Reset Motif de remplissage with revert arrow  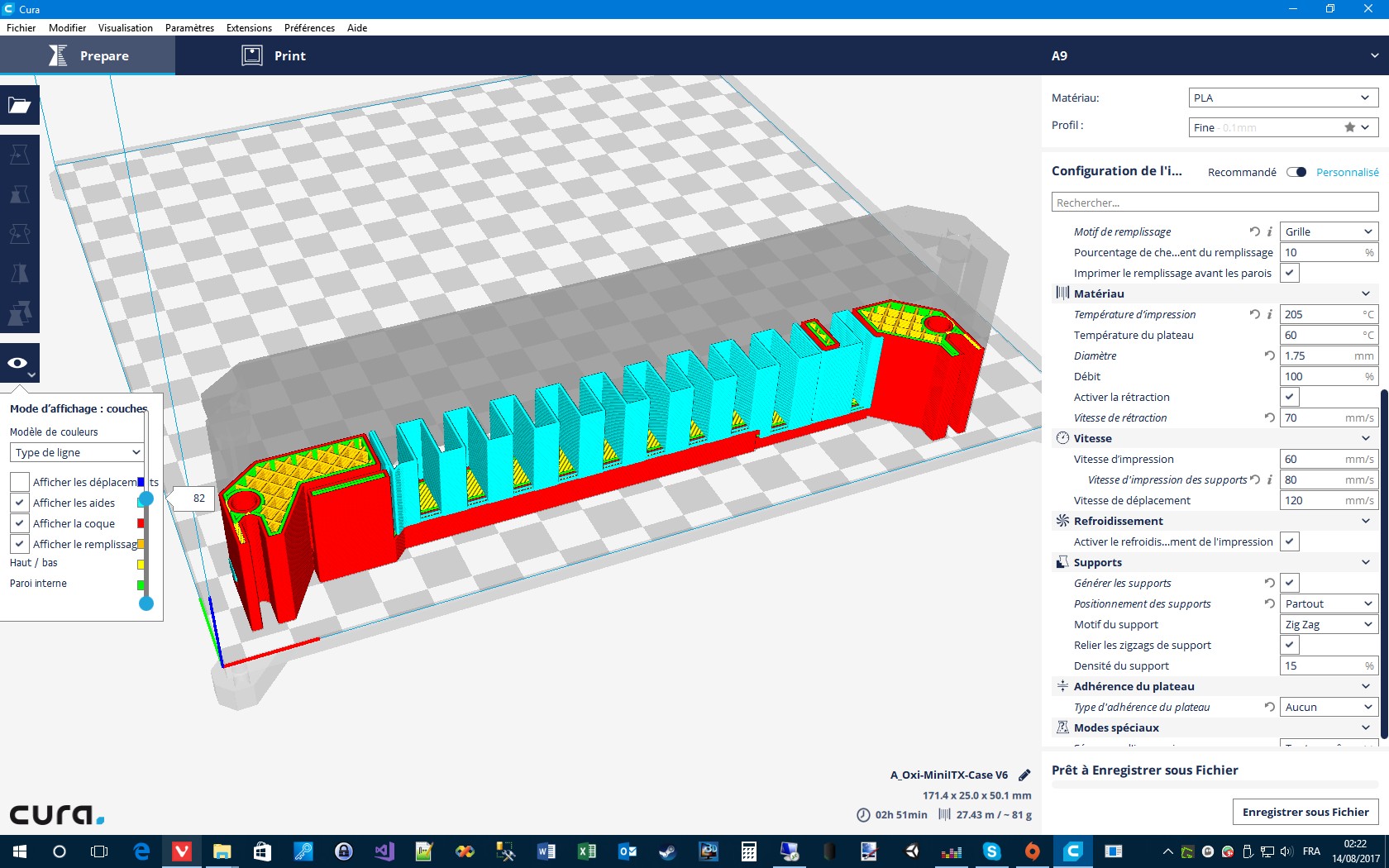1254,231
